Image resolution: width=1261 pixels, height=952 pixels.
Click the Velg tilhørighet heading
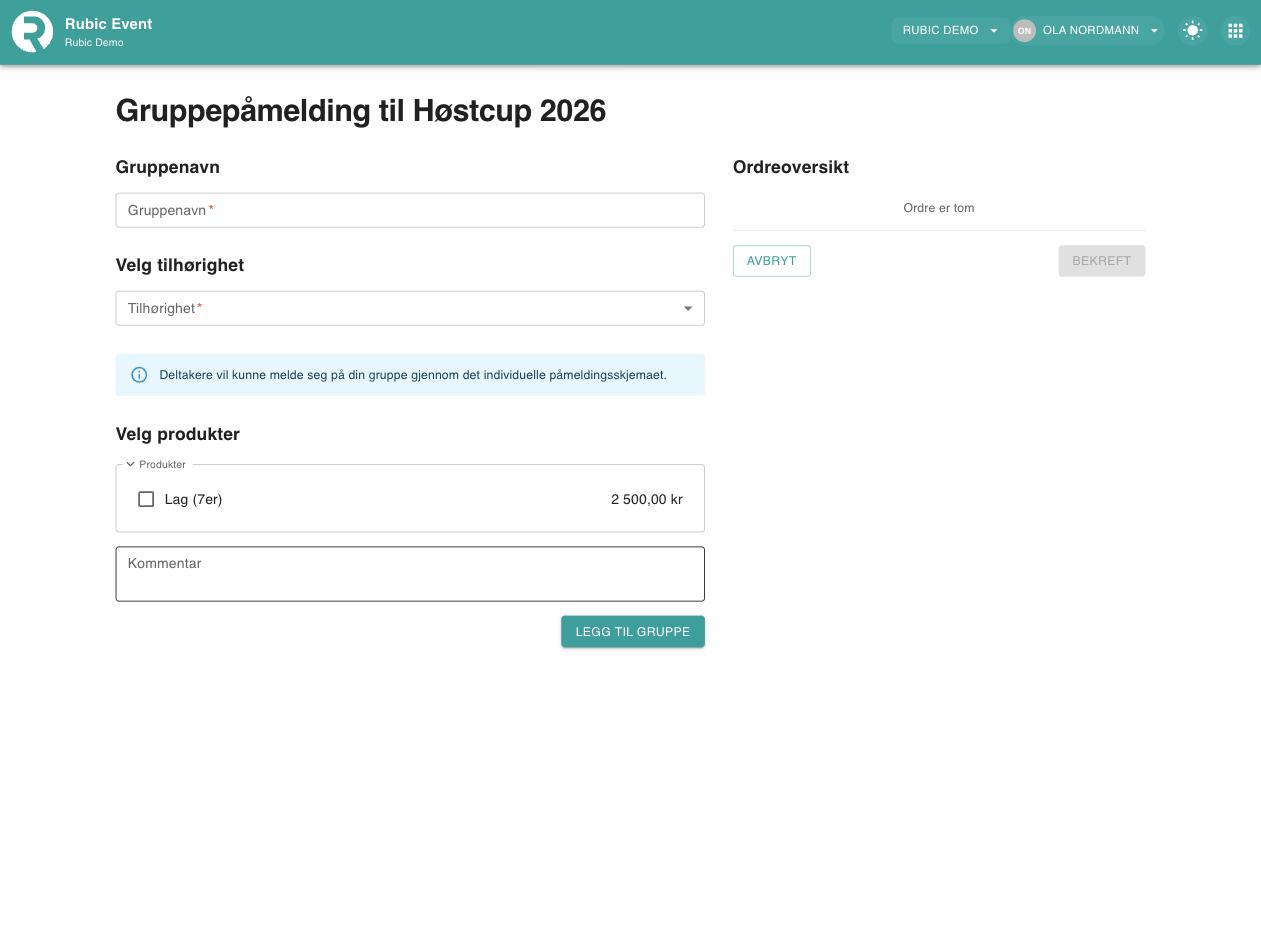[x=180, y=265]
